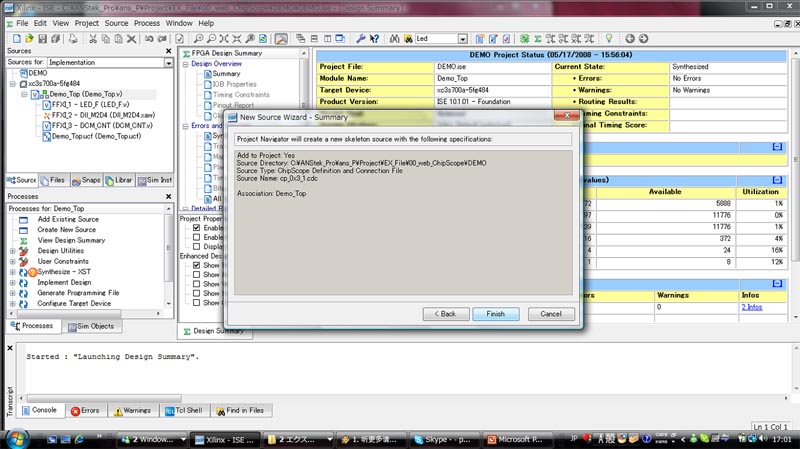The height and width of the screenshot is (449, 800).
Task: Click the toolbar Back arrow circle icon
Action: pos(630,39)
